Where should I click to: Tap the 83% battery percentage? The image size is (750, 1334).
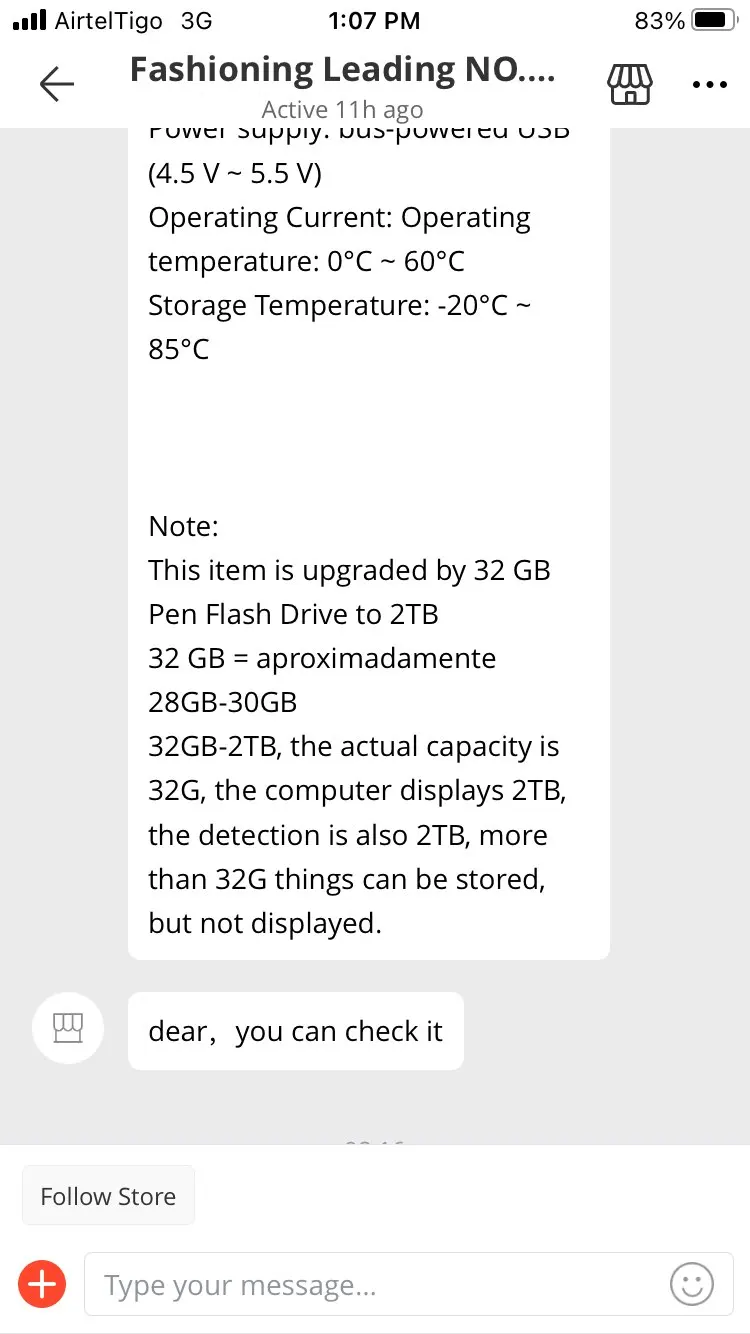(659, 20)
